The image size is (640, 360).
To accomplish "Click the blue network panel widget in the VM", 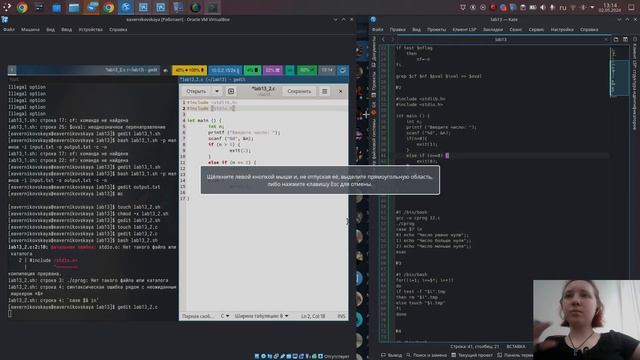I will 225,70.
